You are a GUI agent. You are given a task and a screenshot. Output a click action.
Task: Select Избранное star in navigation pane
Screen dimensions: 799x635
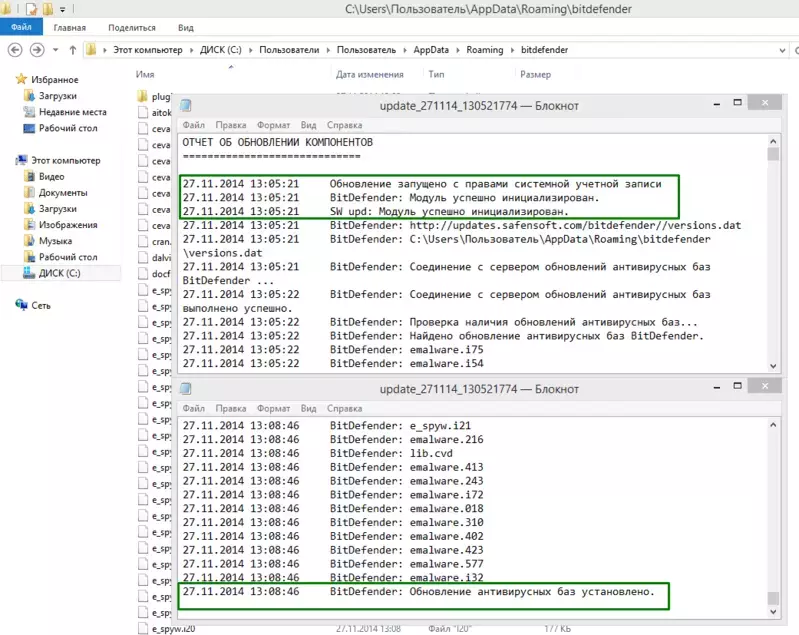tap(21, 79)
